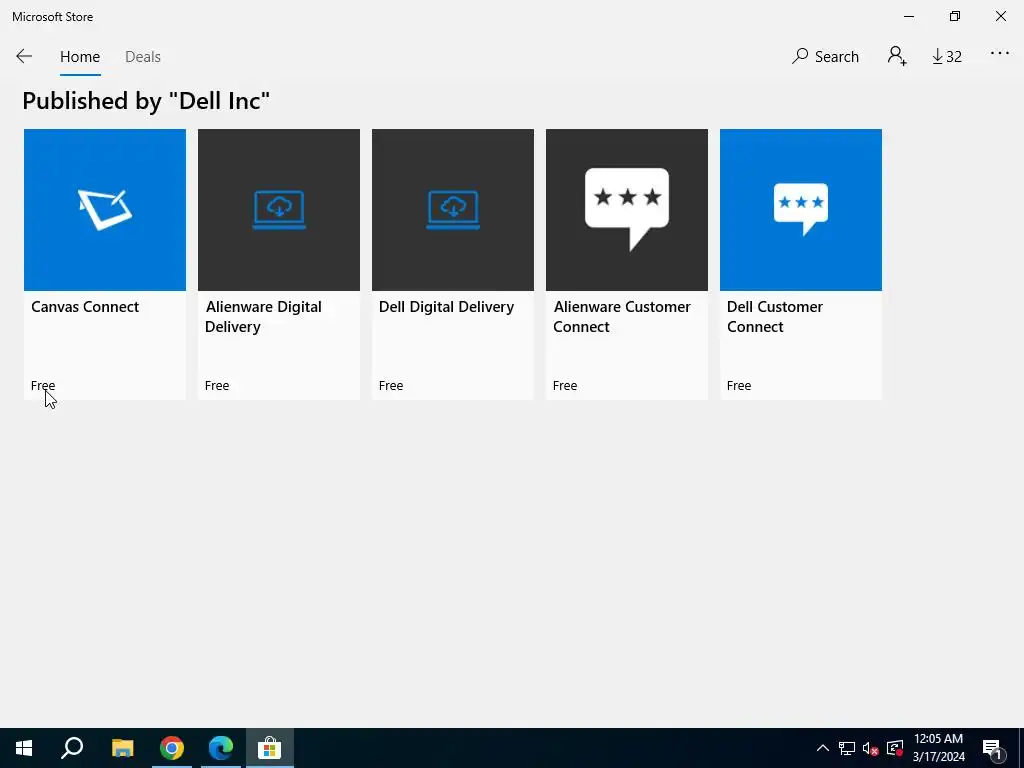The image size is (1024, 768).
Task: Click the Dell Digital Delivery title
Action: [x=446, y=307]
